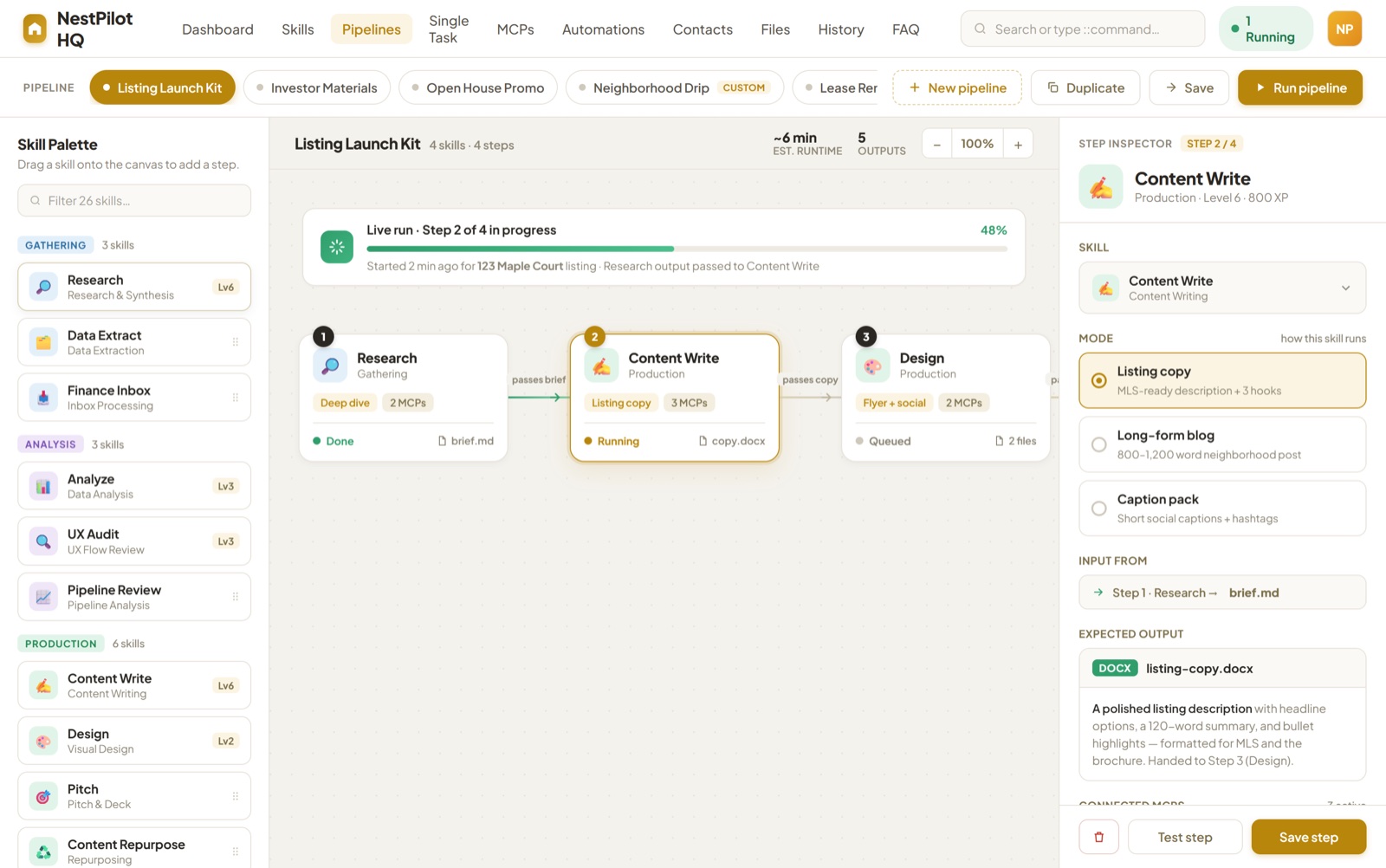Click the drag handle on Finance Inbox skill
This screenshot has height=868, width=1386.
[236, 398]
